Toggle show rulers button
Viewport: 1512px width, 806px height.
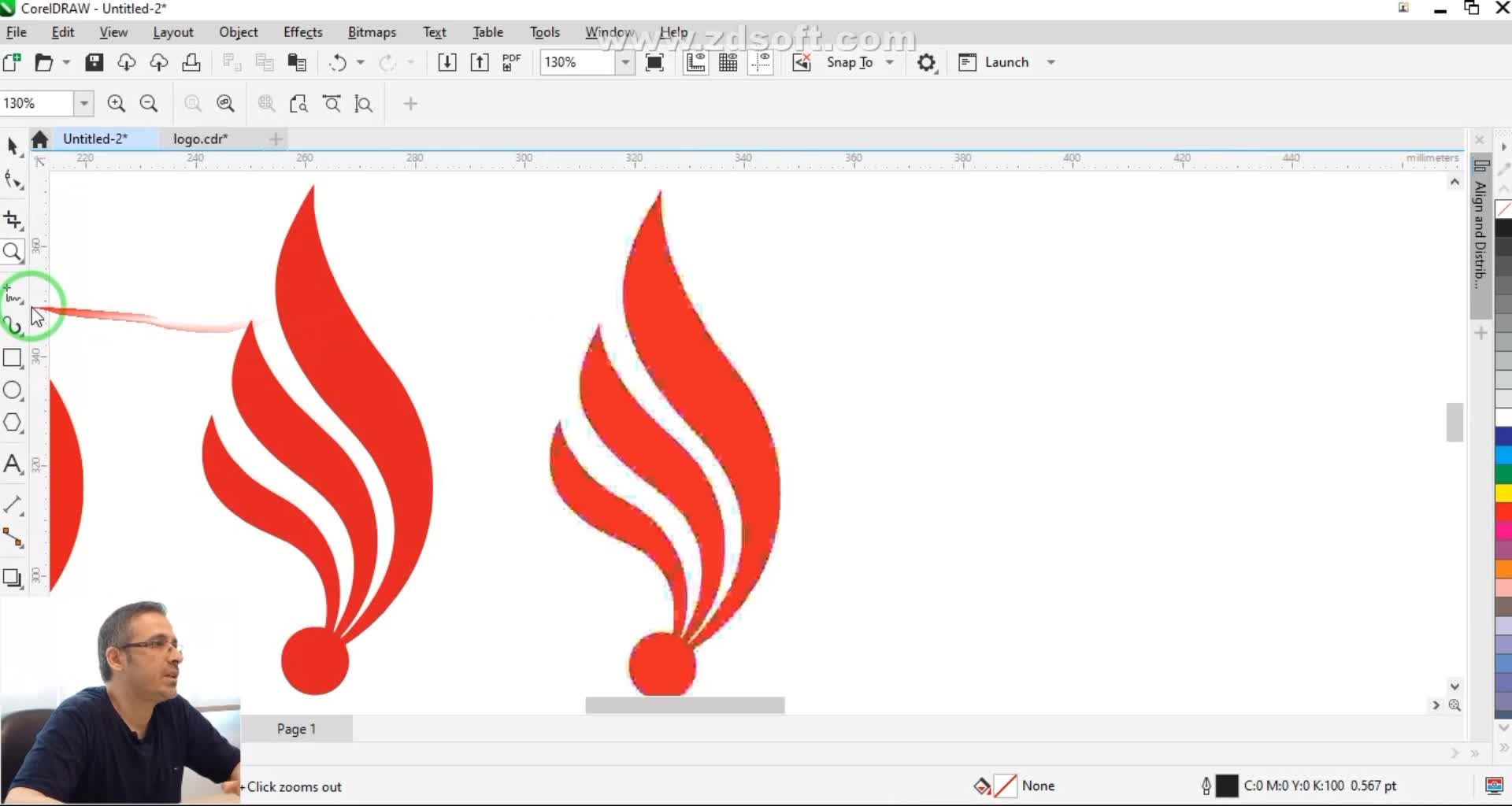(695, 63)
